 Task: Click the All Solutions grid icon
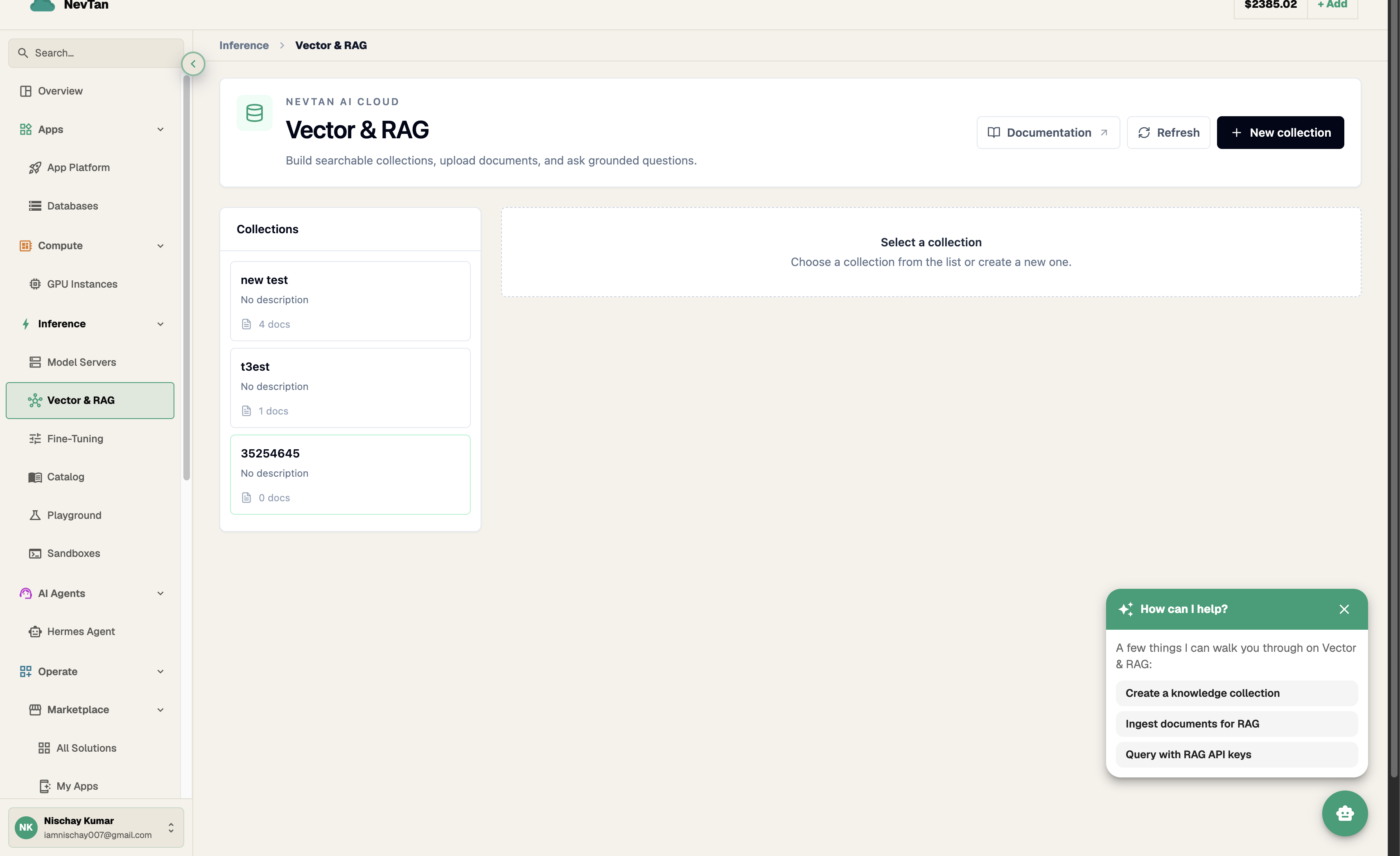pos(44,748)
